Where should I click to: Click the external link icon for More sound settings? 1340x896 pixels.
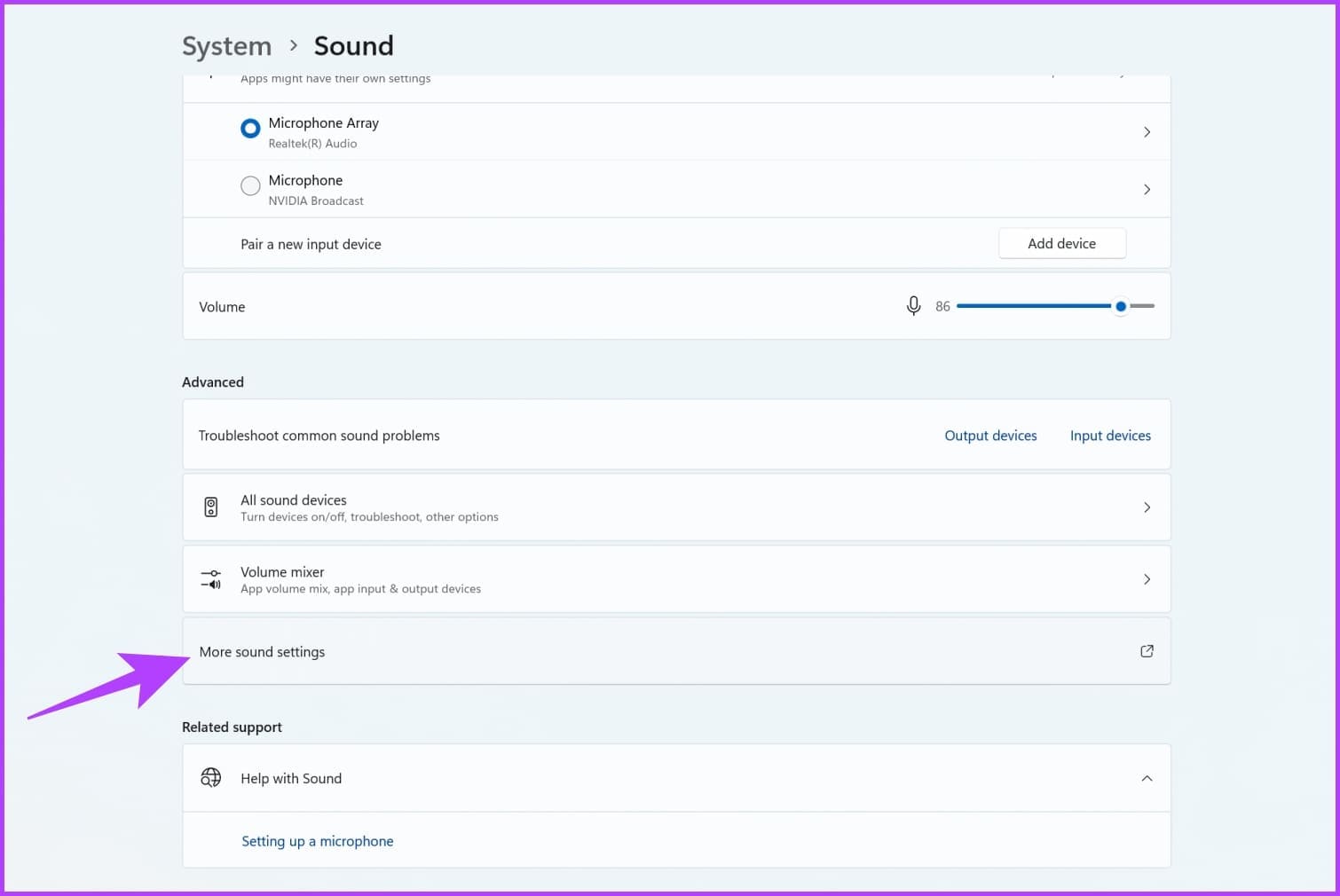(x=1147, y=651)
